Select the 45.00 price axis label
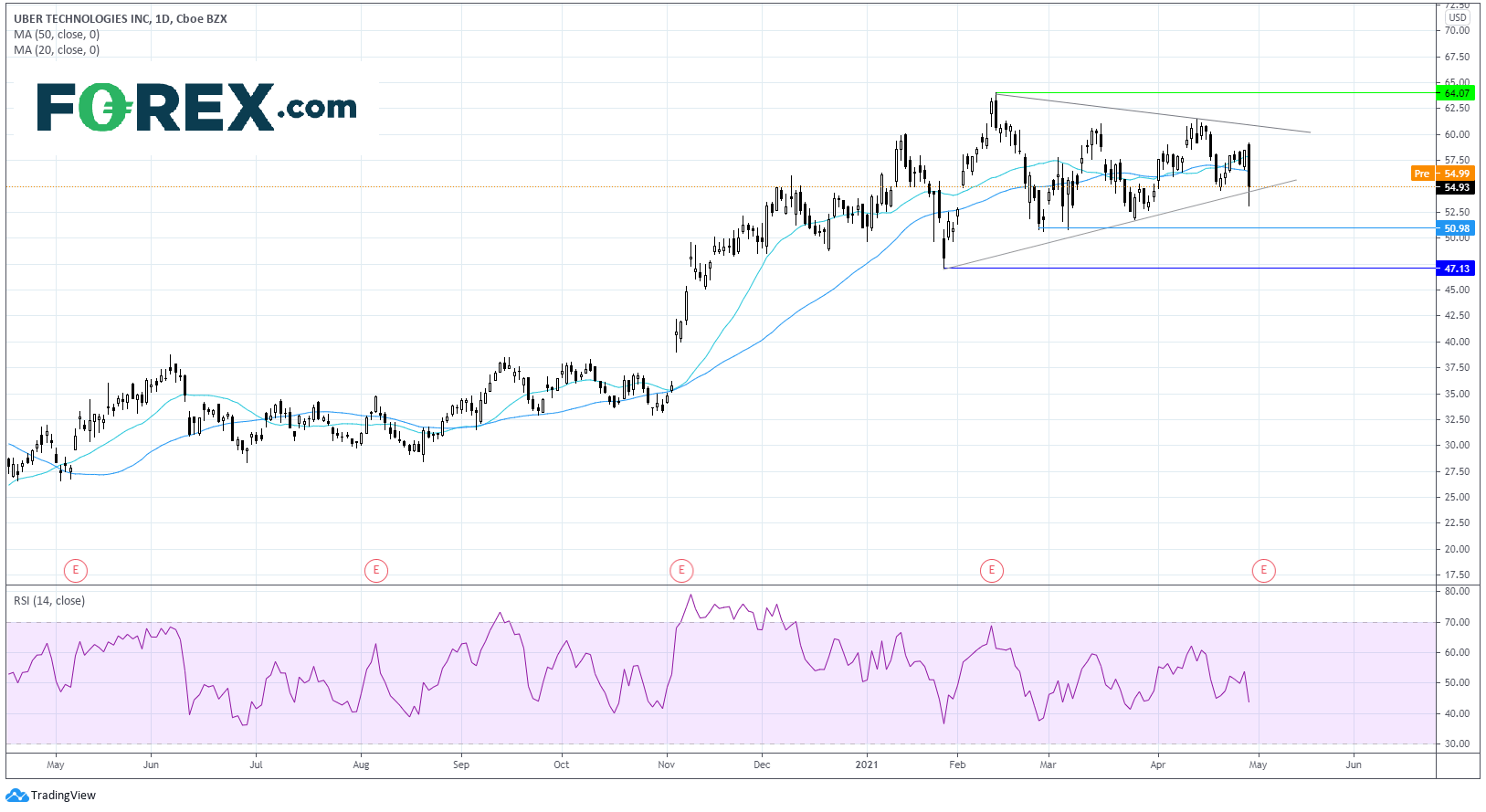 1458,290
